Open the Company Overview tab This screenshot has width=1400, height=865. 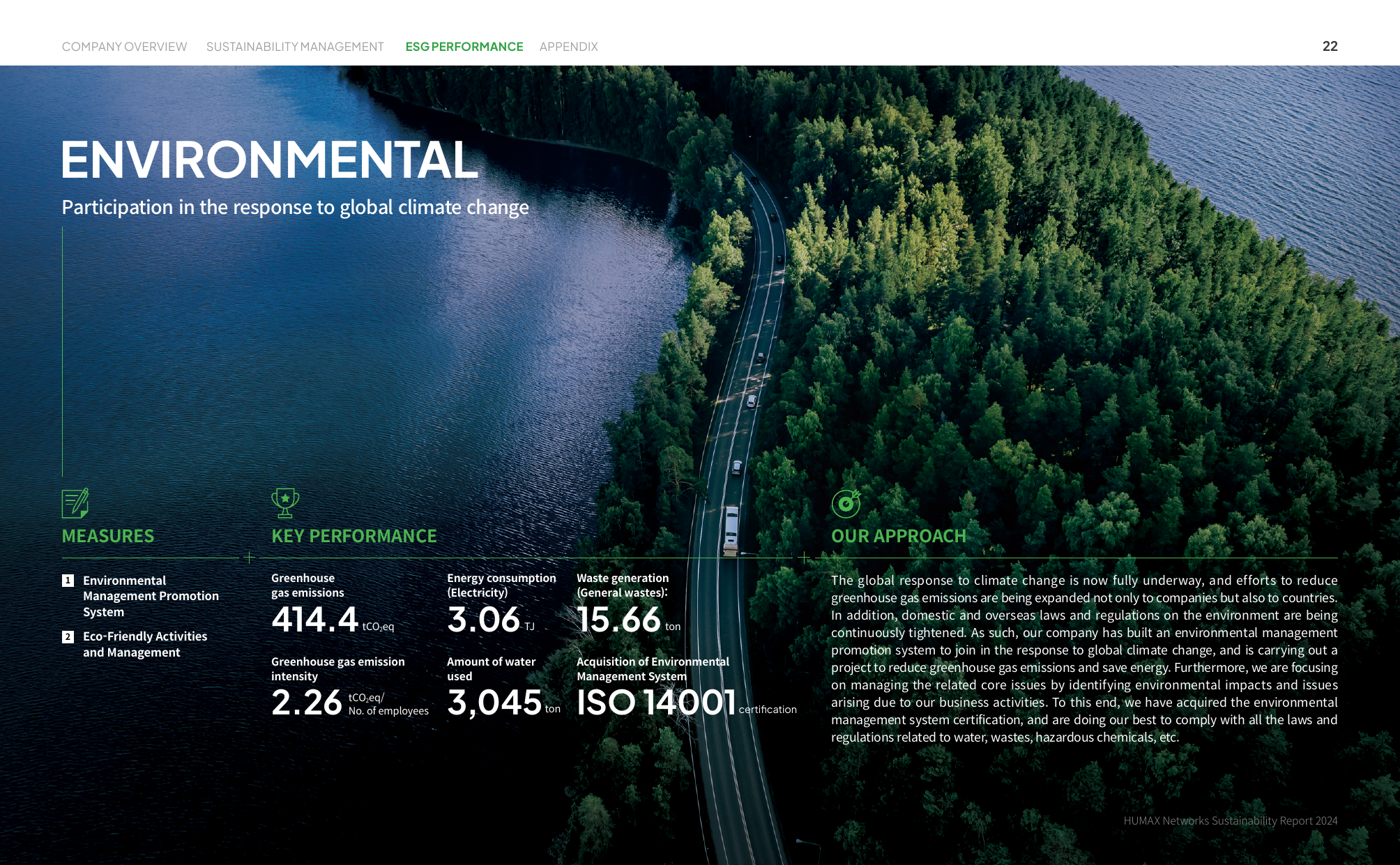pos(124,47)
